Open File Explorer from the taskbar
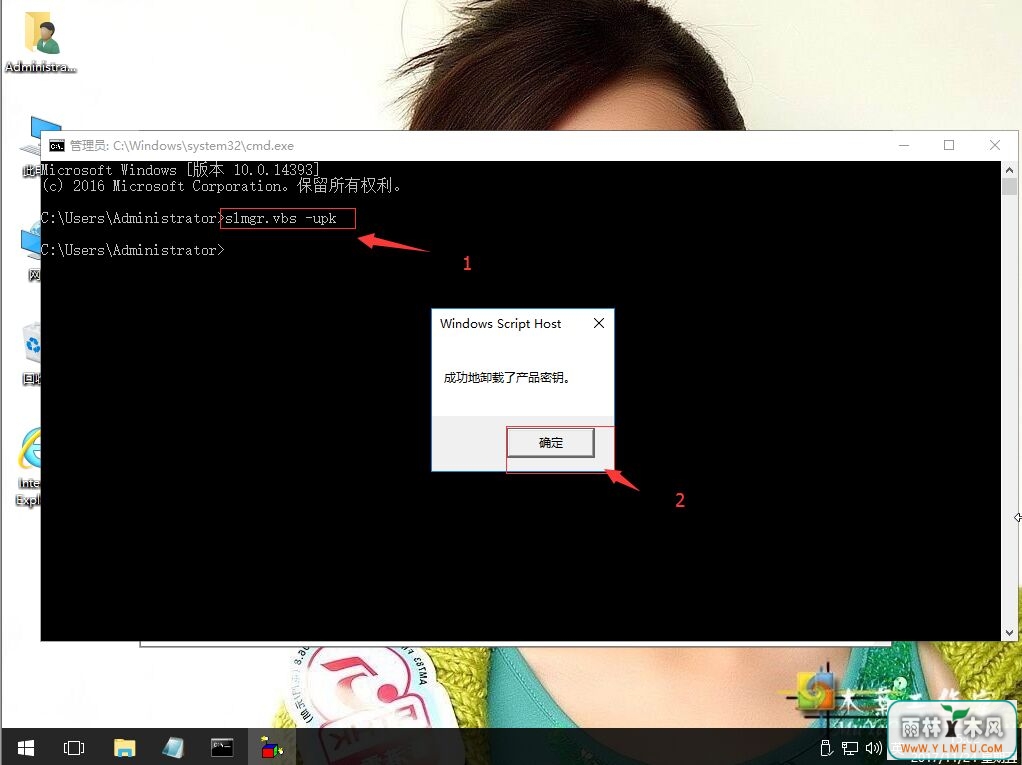The height and width of the screenshot is (765, 1022). coord(124,747)
